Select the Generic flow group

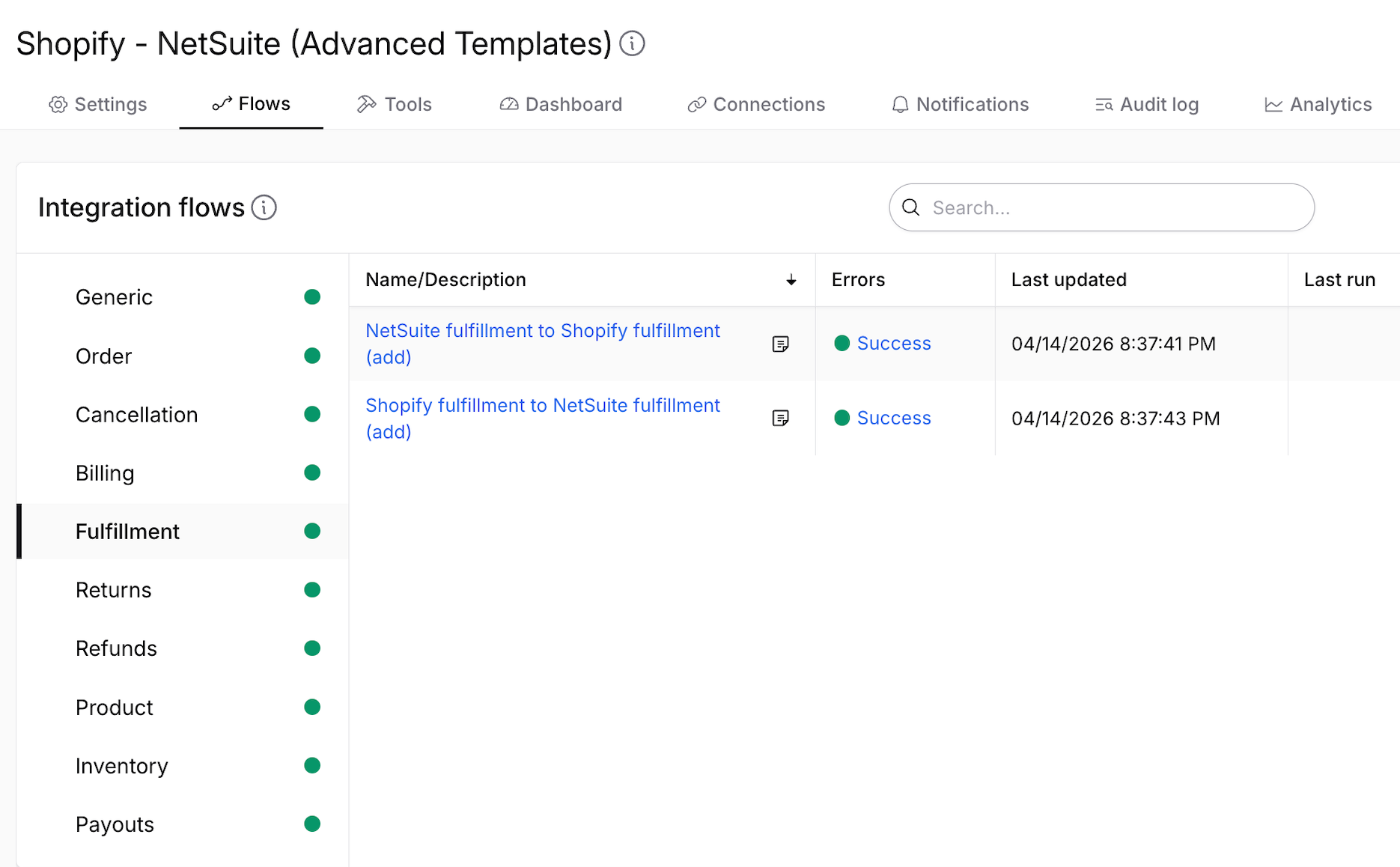[x=183, y=297]
